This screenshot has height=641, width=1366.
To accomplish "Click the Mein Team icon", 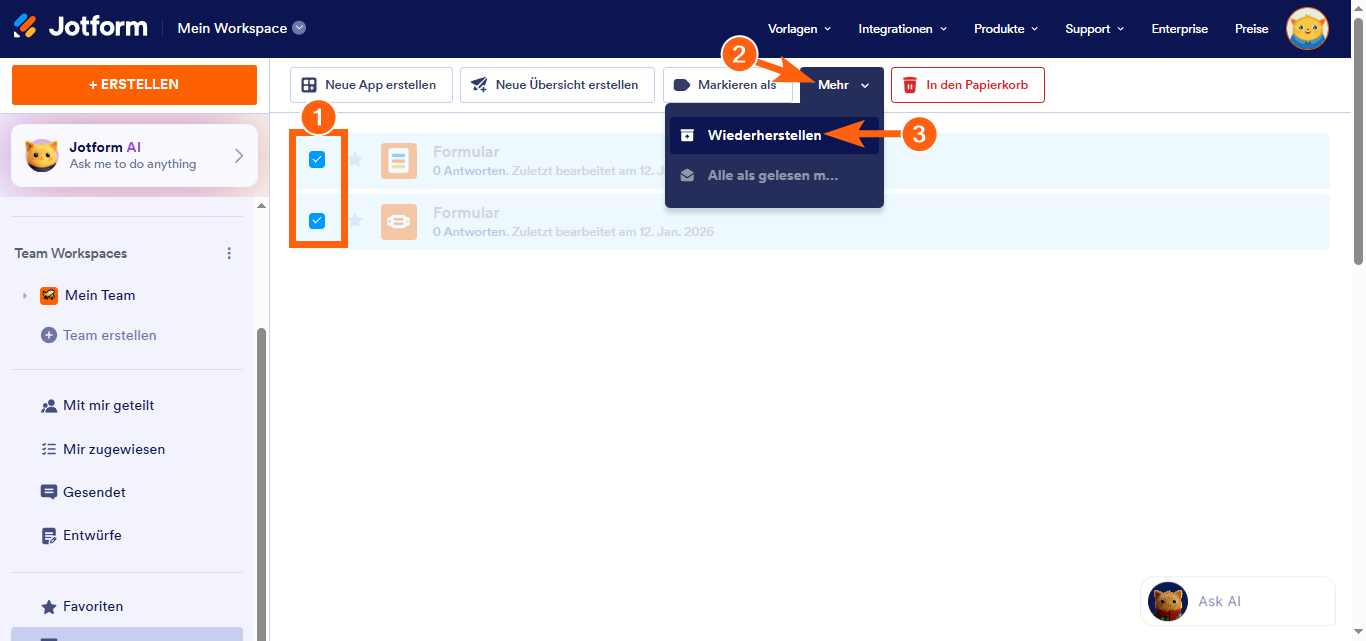I will coord(49,295).
